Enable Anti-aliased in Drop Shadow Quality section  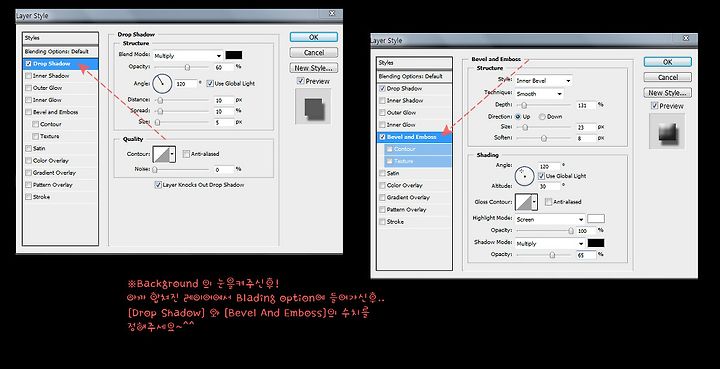click(x=186, y=154)
